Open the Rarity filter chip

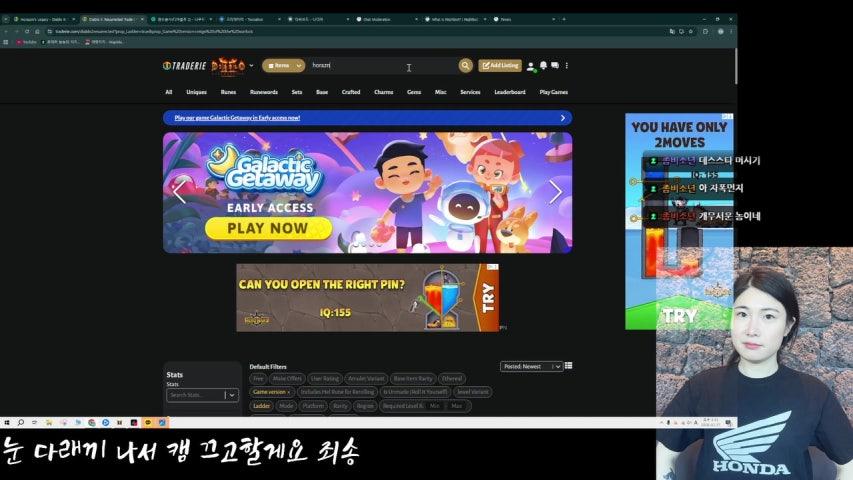340,406
